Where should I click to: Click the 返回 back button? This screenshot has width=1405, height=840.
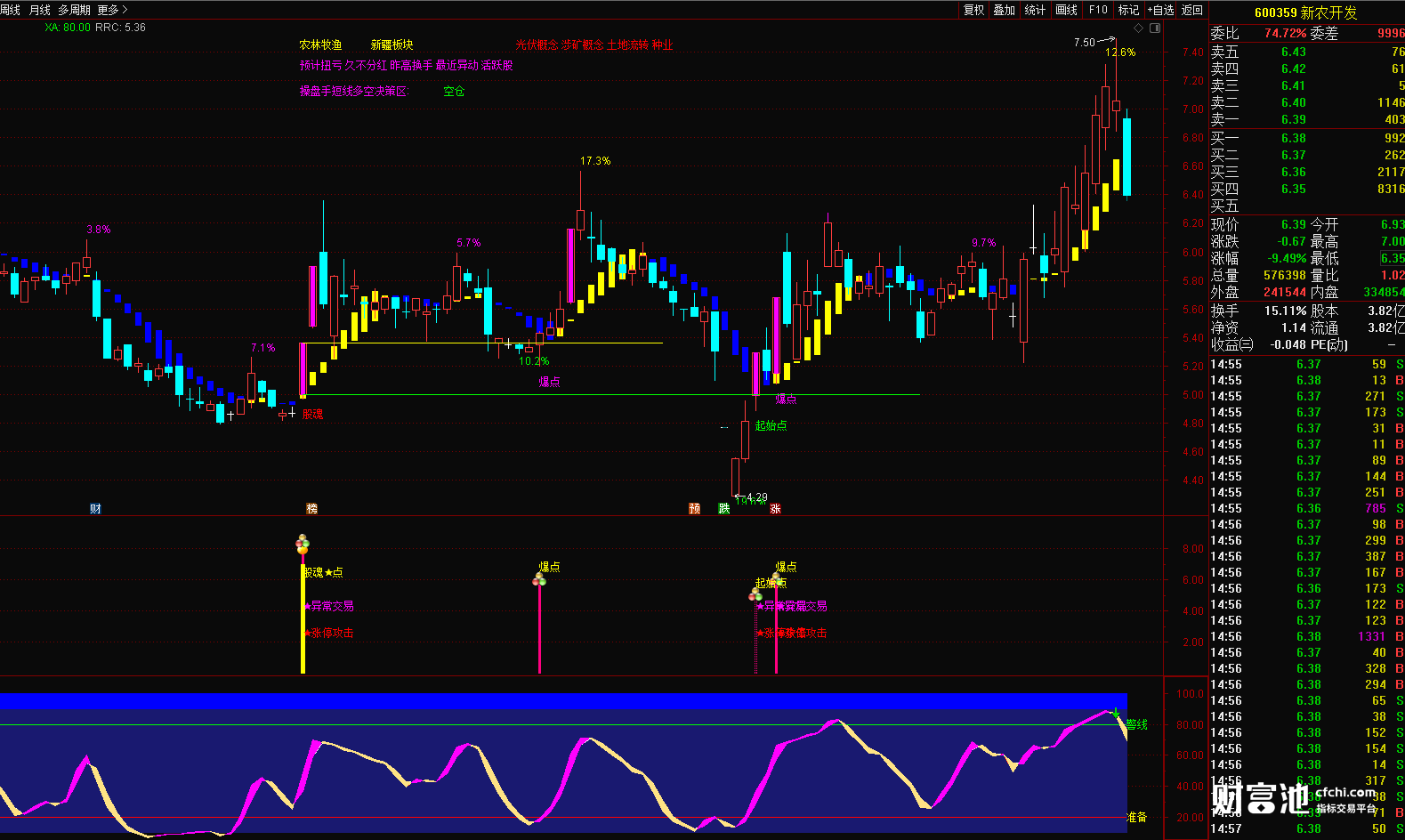(1192, 10)
